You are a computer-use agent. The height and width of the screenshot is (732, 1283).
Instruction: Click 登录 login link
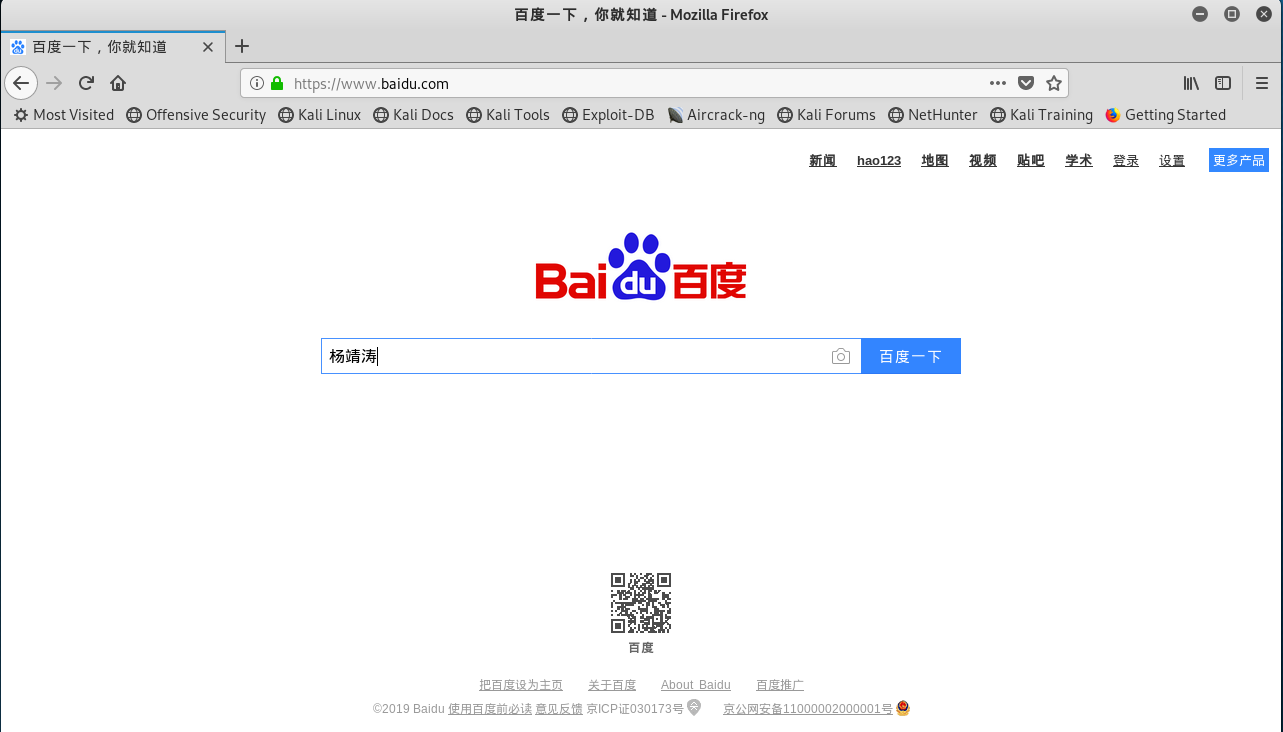1126,161
